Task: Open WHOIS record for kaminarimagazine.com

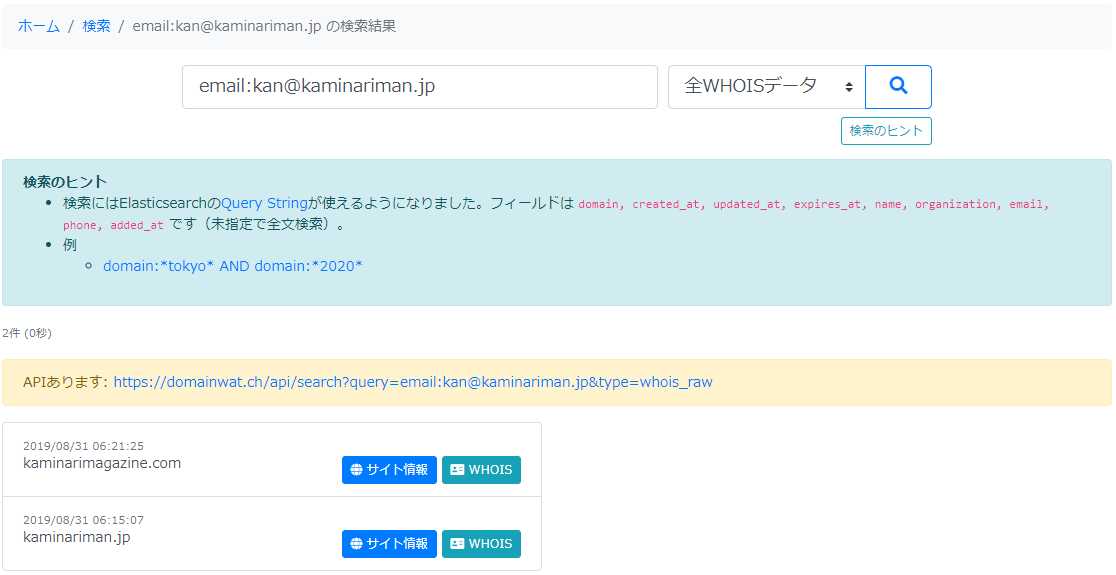Action: (481, 470)
